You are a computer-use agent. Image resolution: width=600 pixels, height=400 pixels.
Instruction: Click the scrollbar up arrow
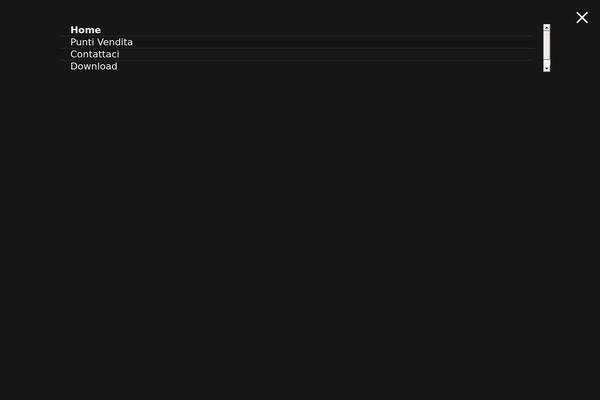pyautogui.click(x=546, y=28)
